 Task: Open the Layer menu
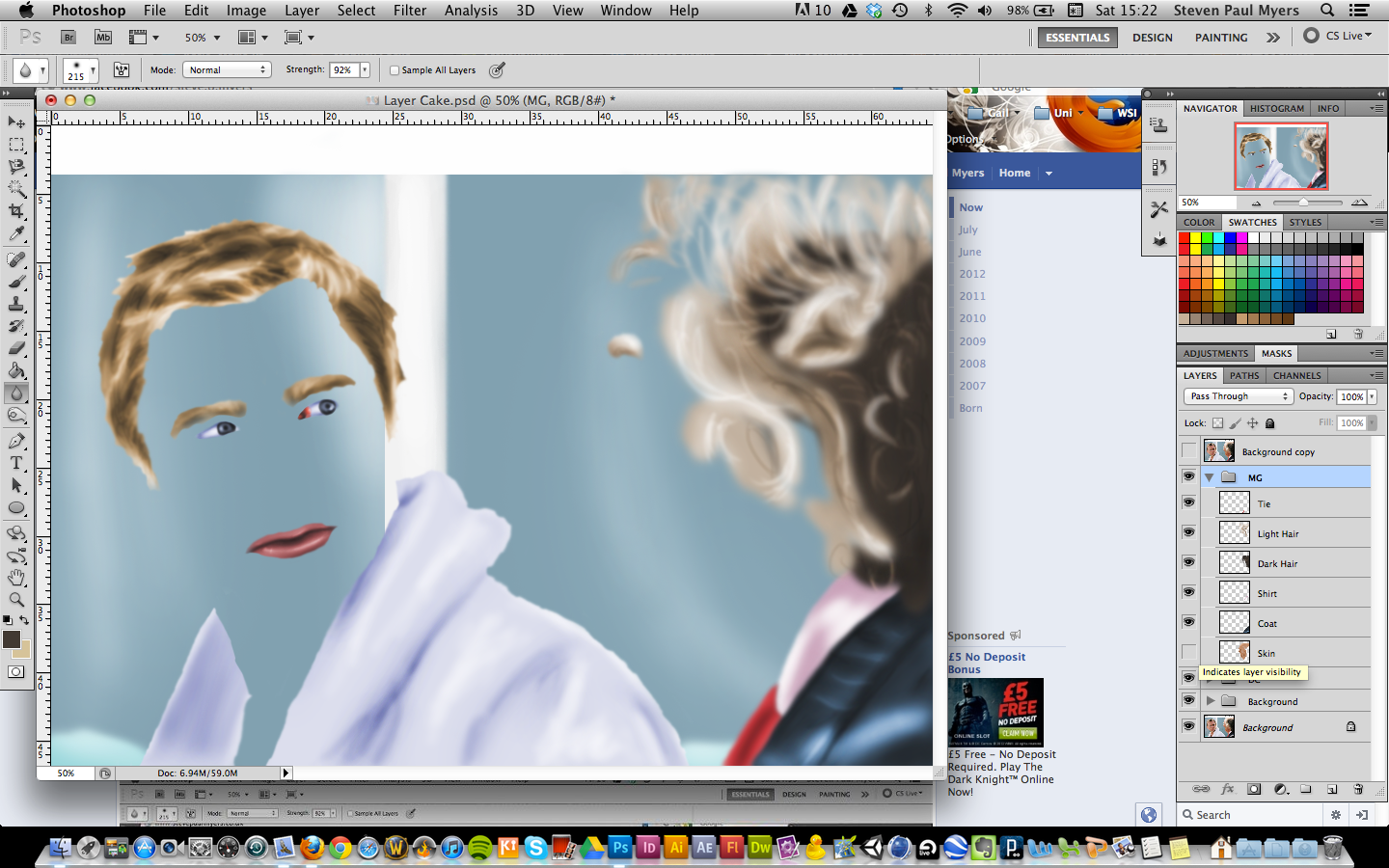tap(302, 10)
